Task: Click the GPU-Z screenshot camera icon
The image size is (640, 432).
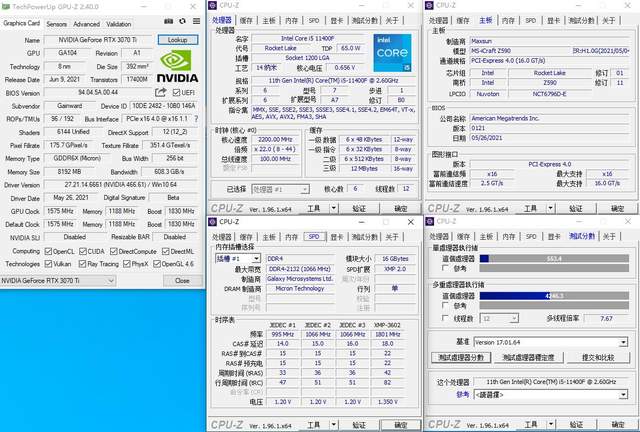Action: 168,21
